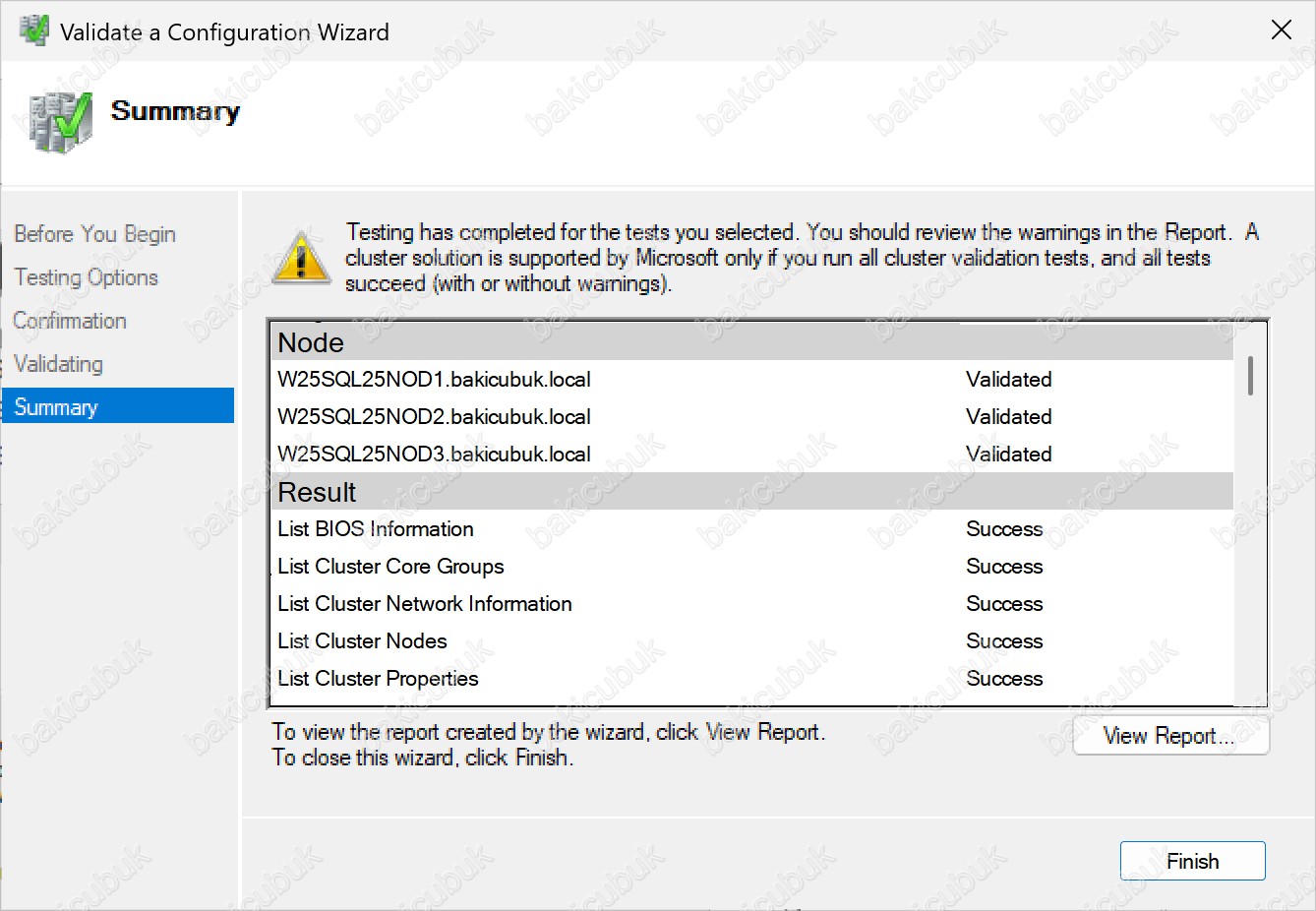1316x911 pixels.
Task: Click the W25SQL25NOD3.bakicubuk.local node entry
Action: point(434,455)
